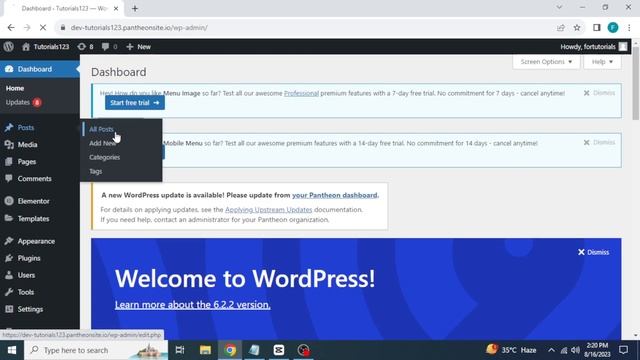Expand Screen Options dropdown
The image size is (640, 360).
point(546,62)
